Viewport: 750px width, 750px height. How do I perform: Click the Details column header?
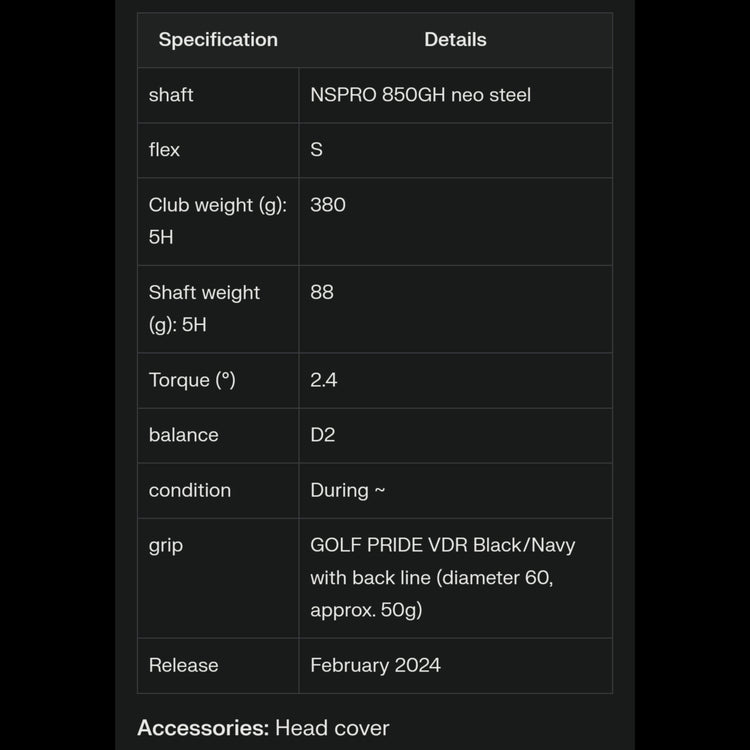(x=455, y=40)
